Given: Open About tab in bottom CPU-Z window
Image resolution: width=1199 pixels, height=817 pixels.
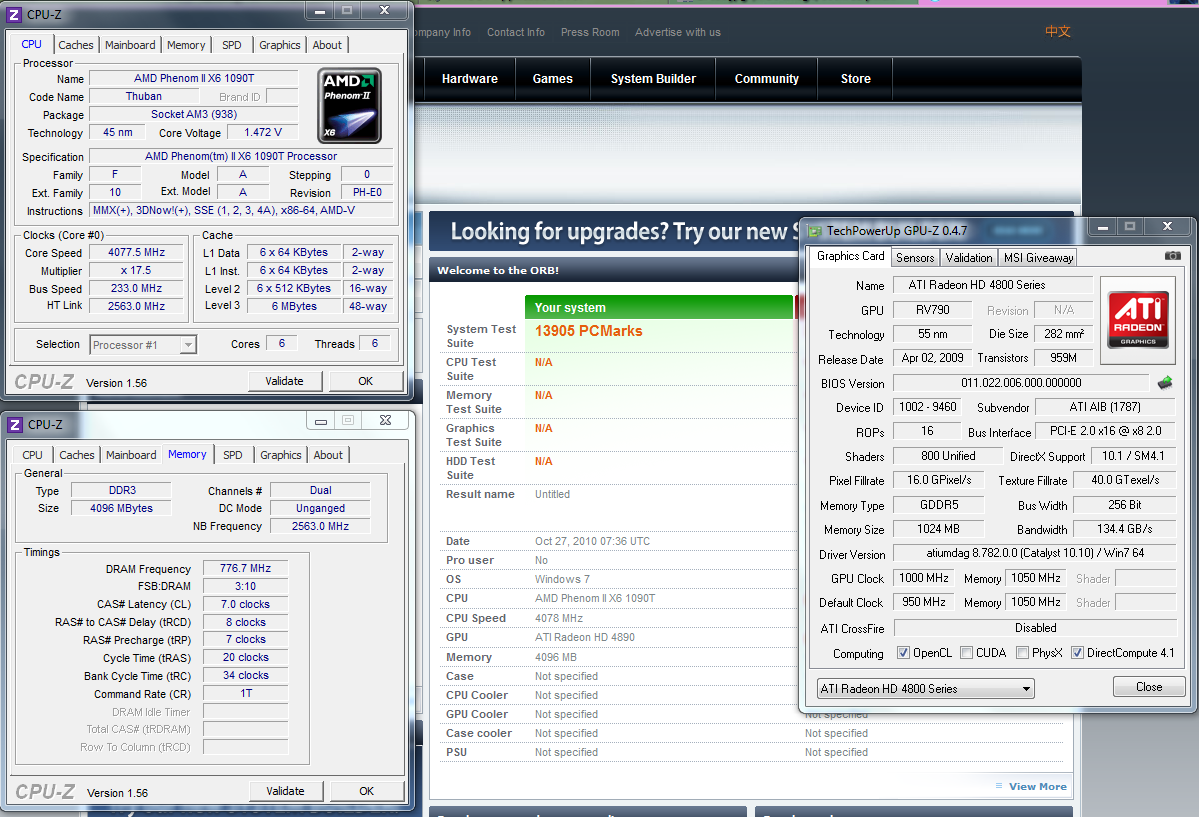Looking at the screenshot, I should coord(328,455).
